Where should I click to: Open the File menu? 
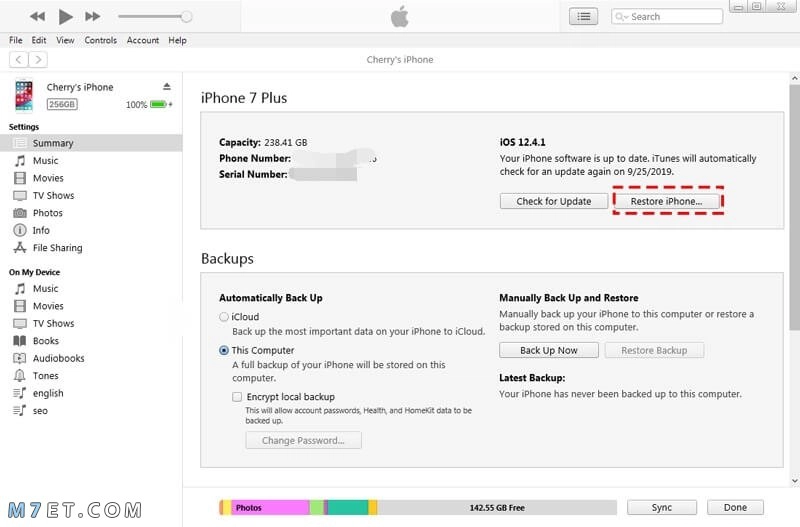[x=16, y=40]
